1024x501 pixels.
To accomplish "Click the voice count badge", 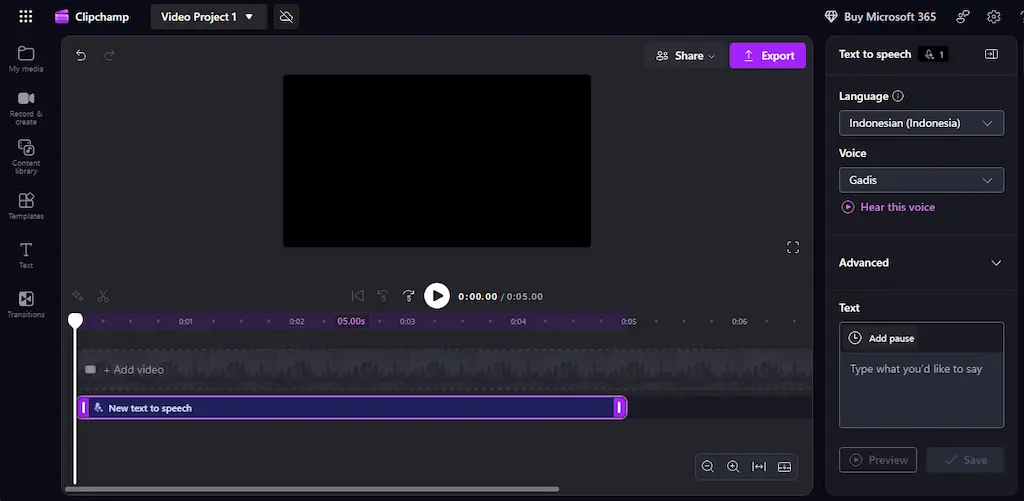I will click(933, 55).
